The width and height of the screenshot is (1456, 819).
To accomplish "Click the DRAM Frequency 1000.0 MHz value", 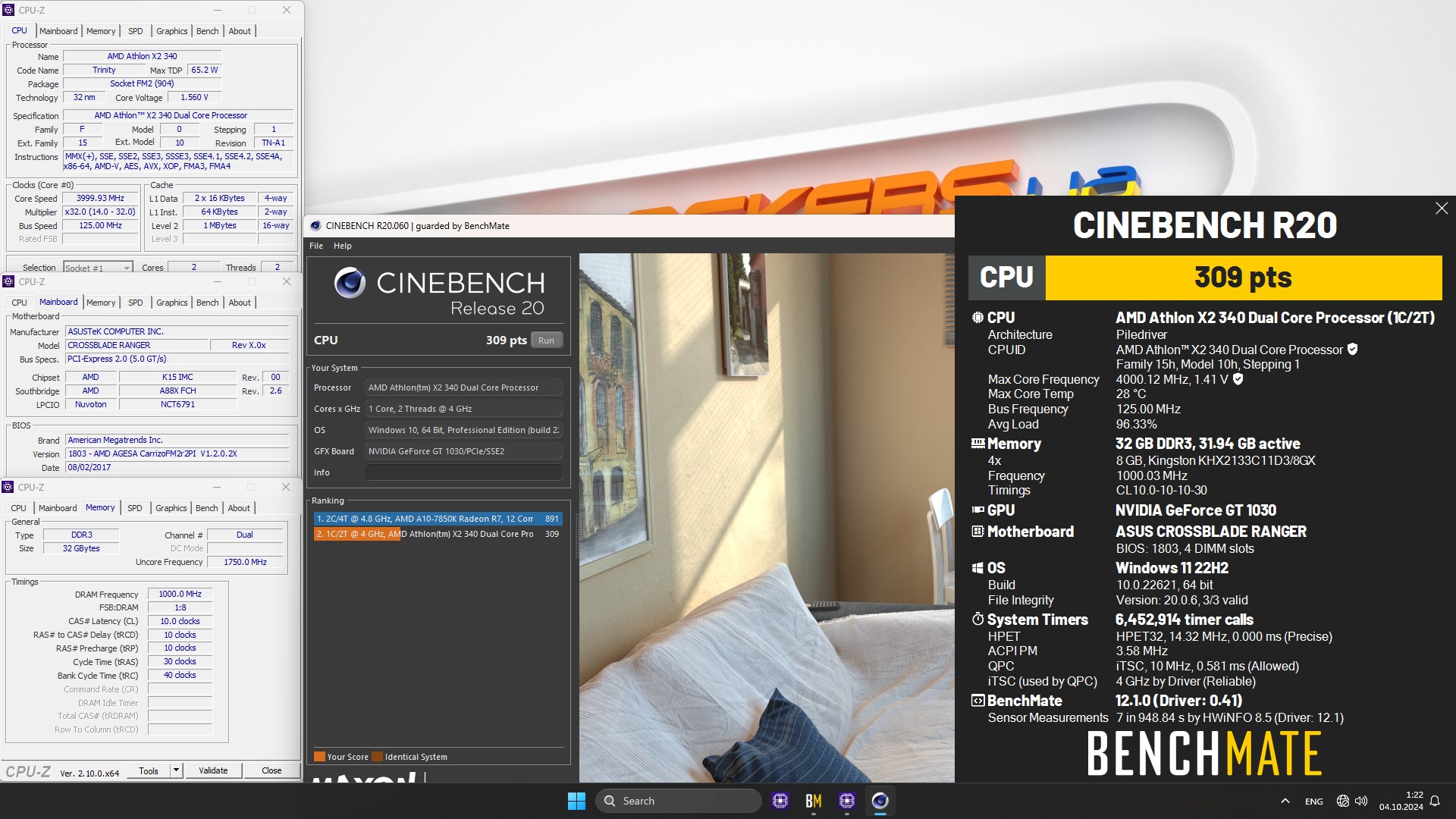I will point(180,594).
